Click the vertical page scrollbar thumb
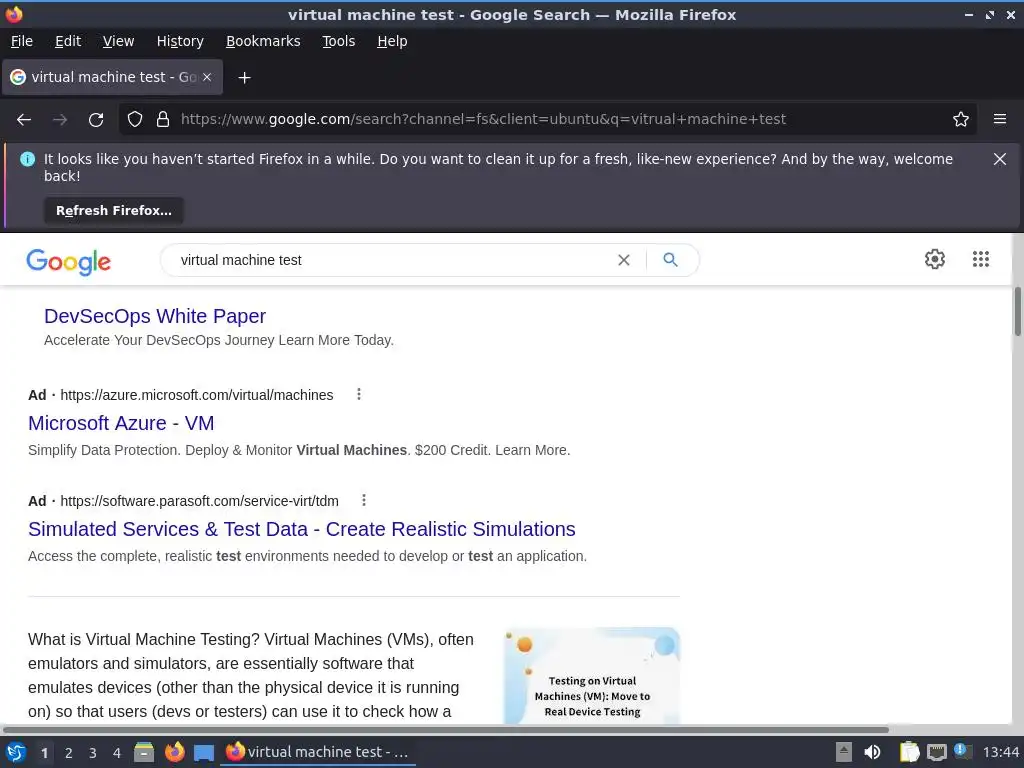This screenshot has width=1024, height=768. point(1017,312)
